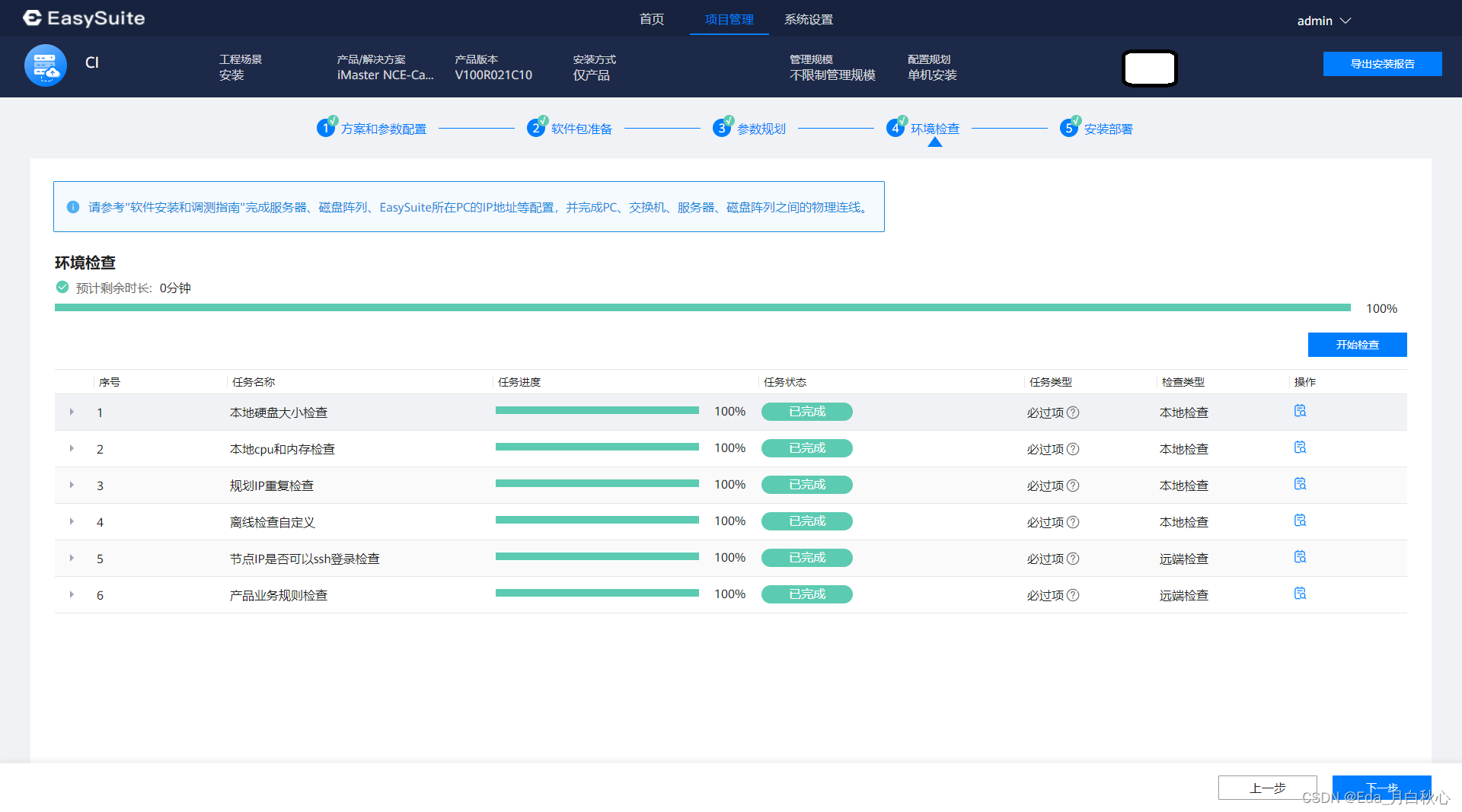1462x812 pixels.
Task: Click the CI project server icon
Action: (46, 66)
